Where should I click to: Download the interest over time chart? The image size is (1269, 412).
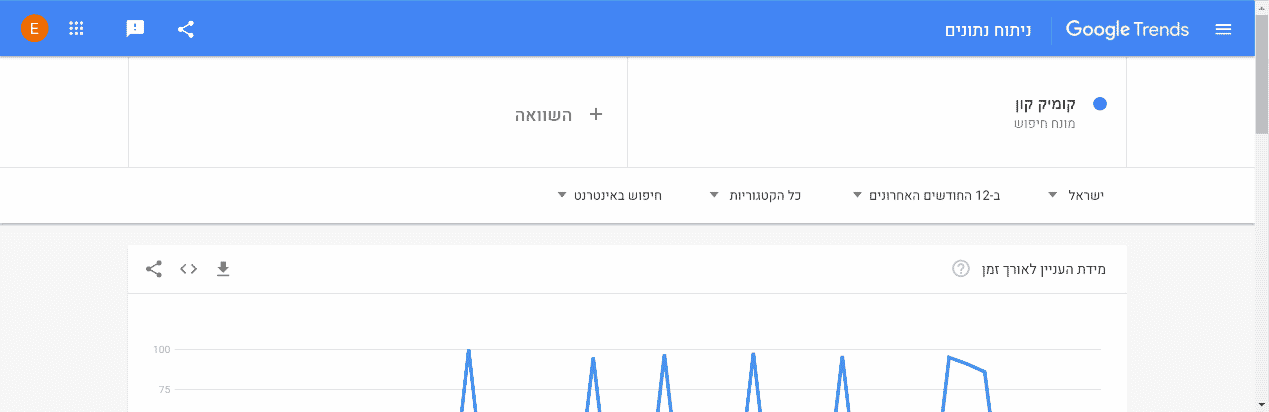click(223, 269)
